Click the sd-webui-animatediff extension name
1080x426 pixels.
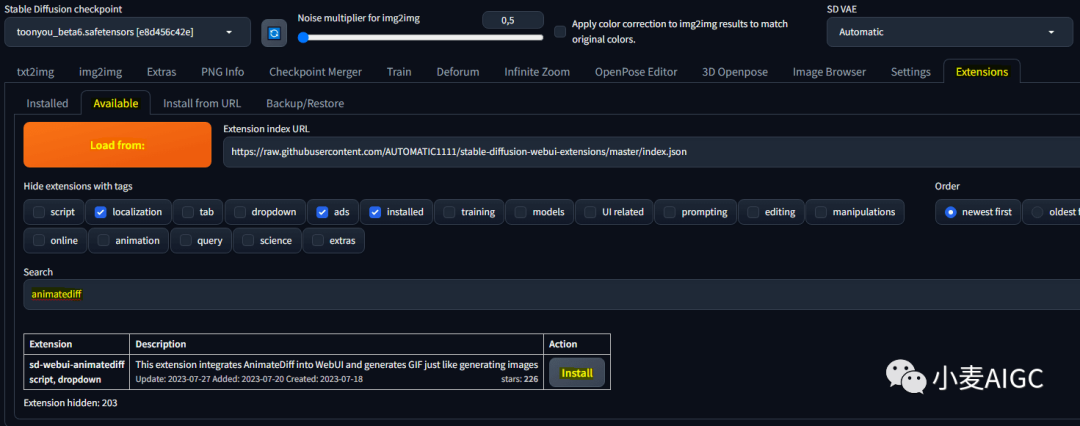pyautogui.click(x=76, y=365)
